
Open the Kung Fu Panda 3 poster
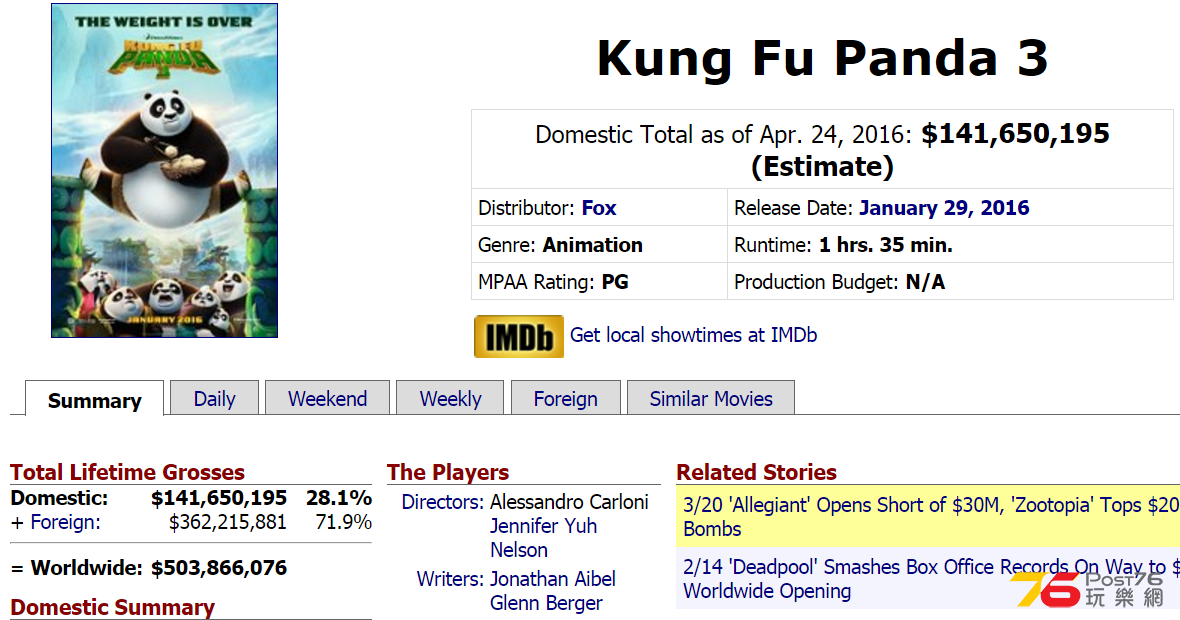pos(164,171)
